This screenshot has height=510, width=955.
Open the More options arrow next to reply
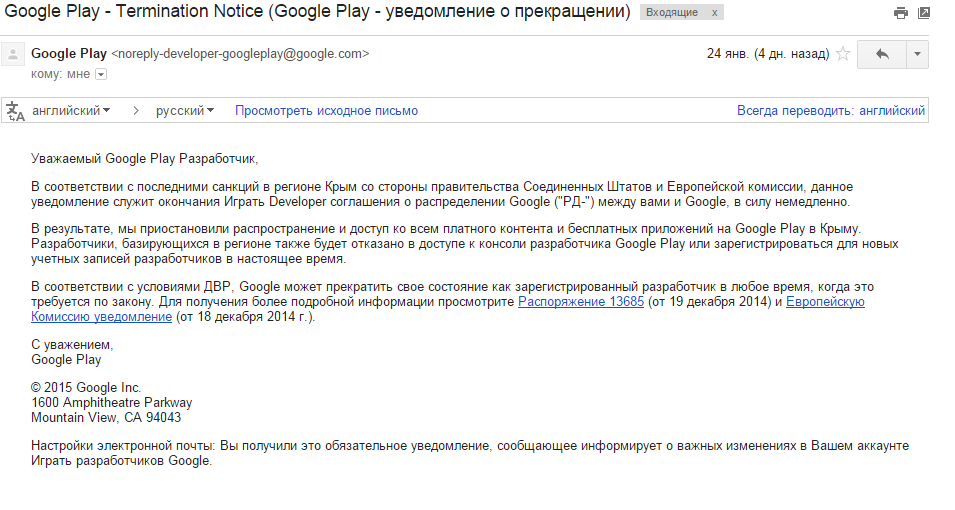pyautogui.click(x=917, y=54)
